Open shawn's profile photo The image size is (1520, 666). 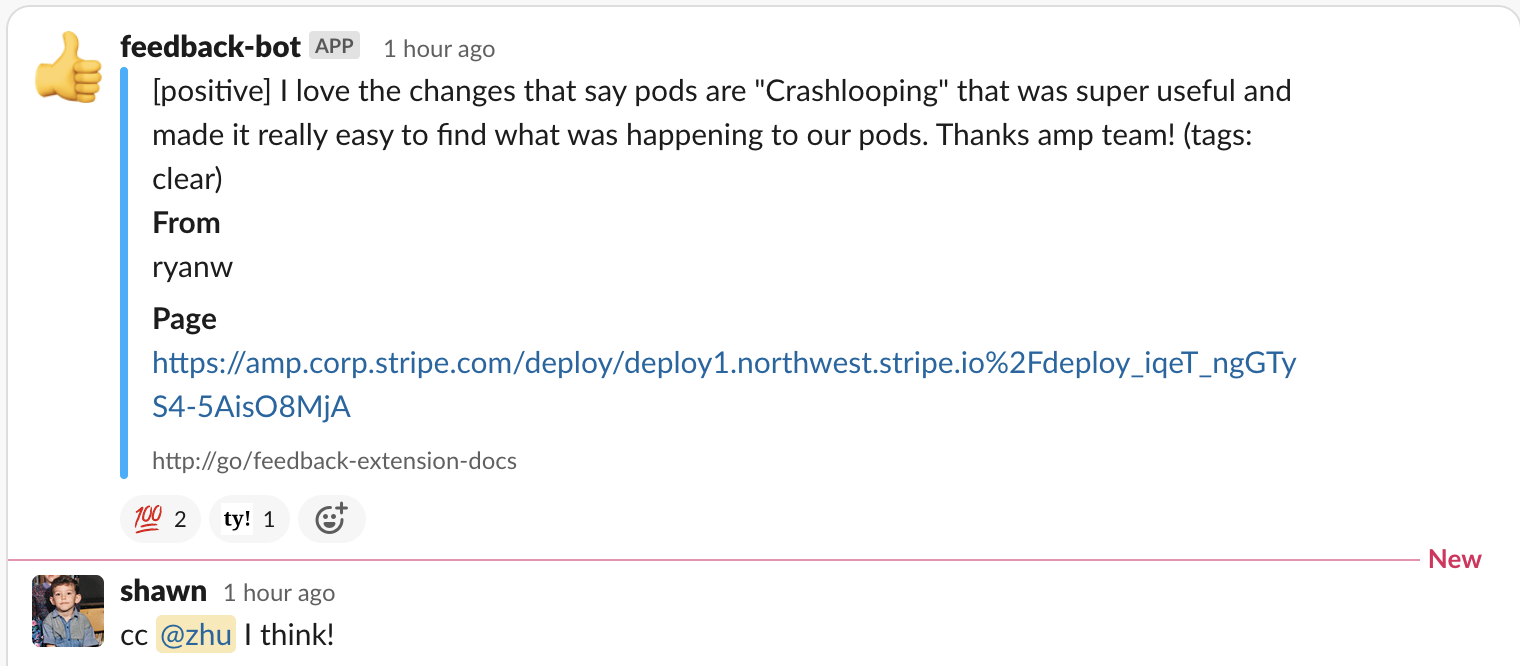[68, 611]
